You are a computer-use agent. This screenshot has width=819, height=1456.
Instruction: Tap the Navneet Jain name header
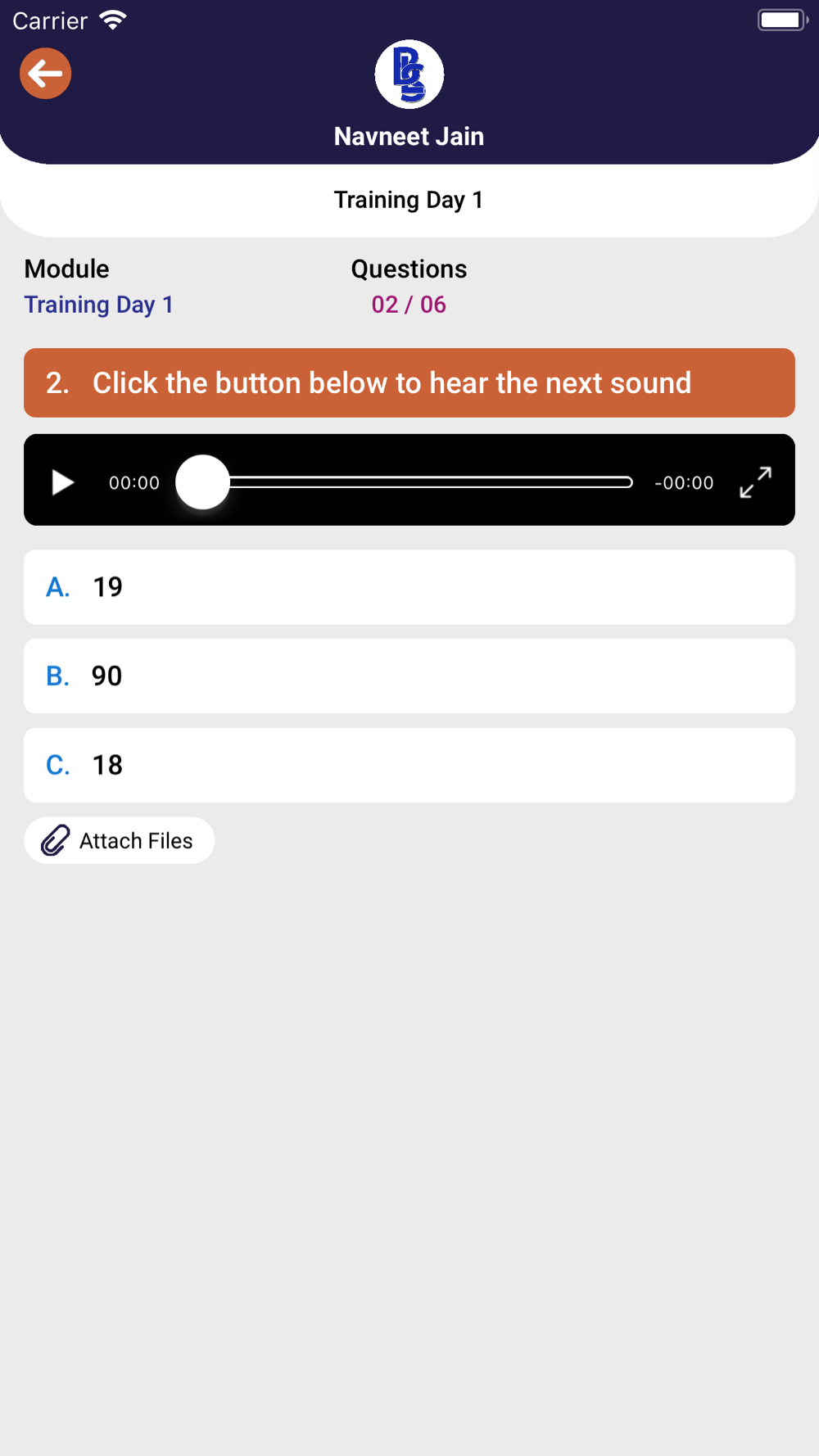click(x=409, y=136)
